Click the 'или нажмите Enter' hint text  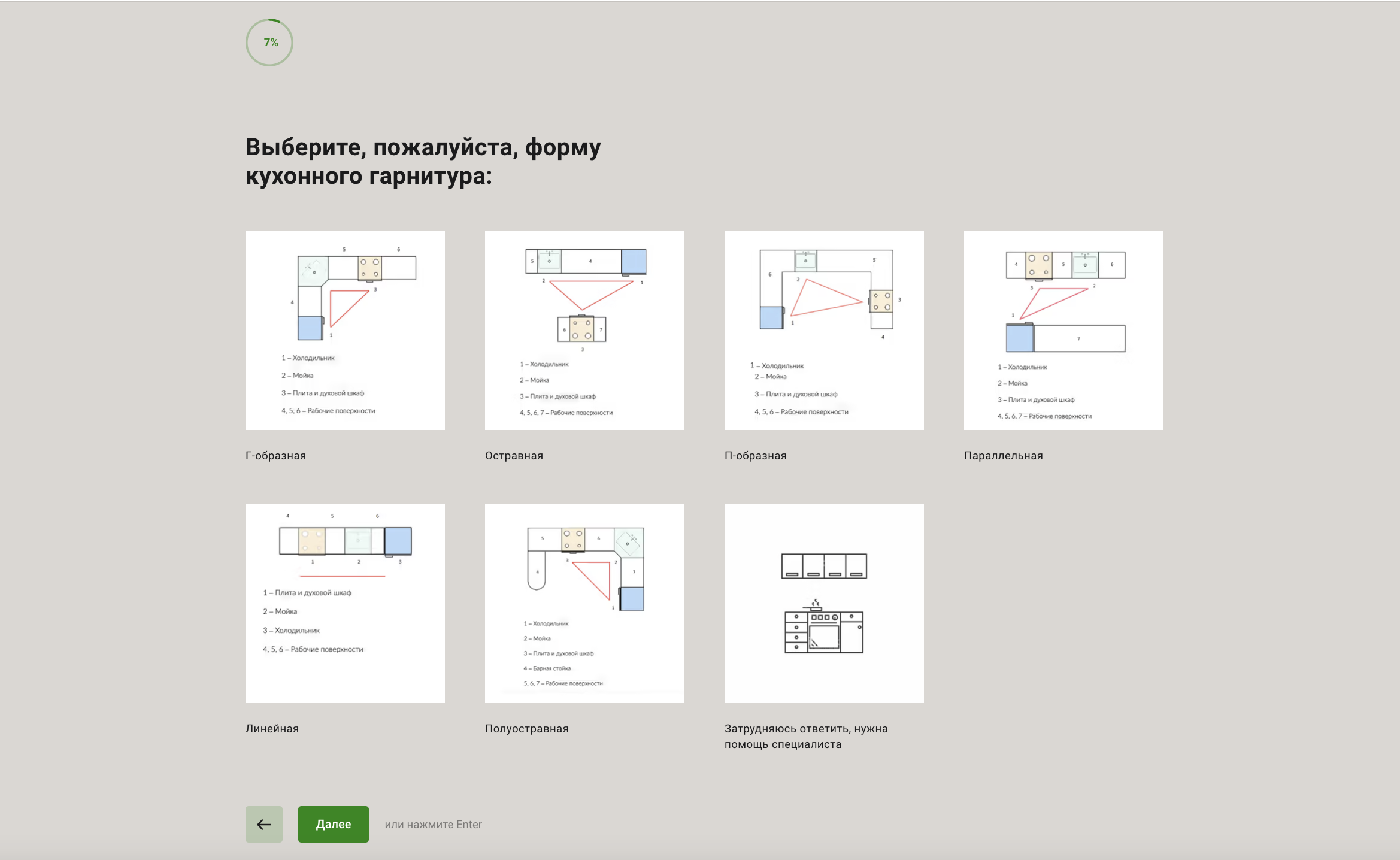[x=433, y=825]
